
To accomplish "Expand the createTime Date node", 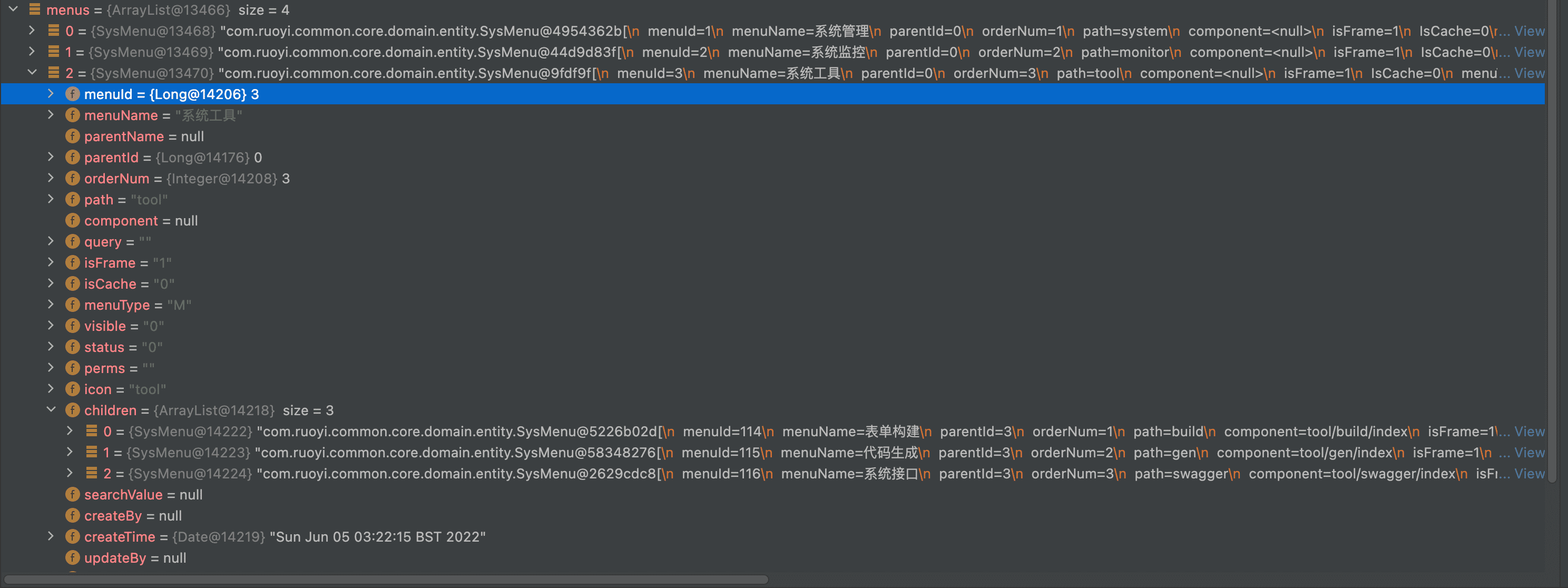I will coord(51,536).
